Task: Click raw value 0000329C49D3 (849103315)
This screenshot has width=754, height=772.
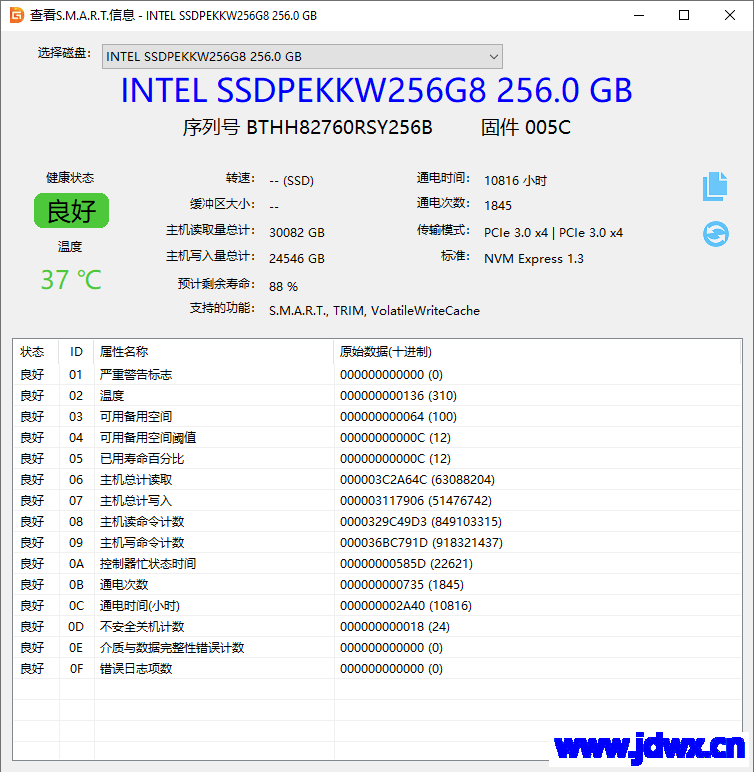Action: click(421, 522)
